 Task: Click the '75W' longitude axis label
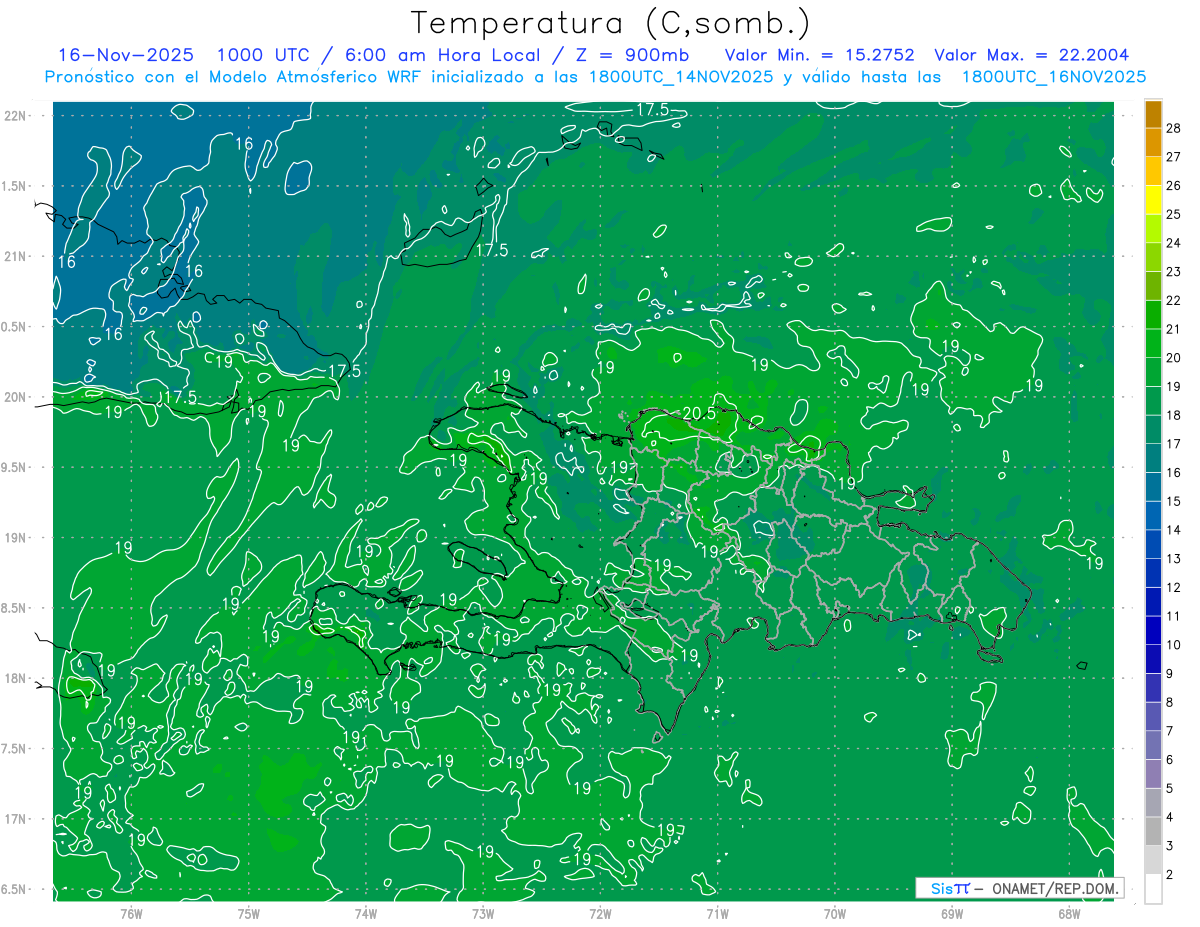coord(249,914)
